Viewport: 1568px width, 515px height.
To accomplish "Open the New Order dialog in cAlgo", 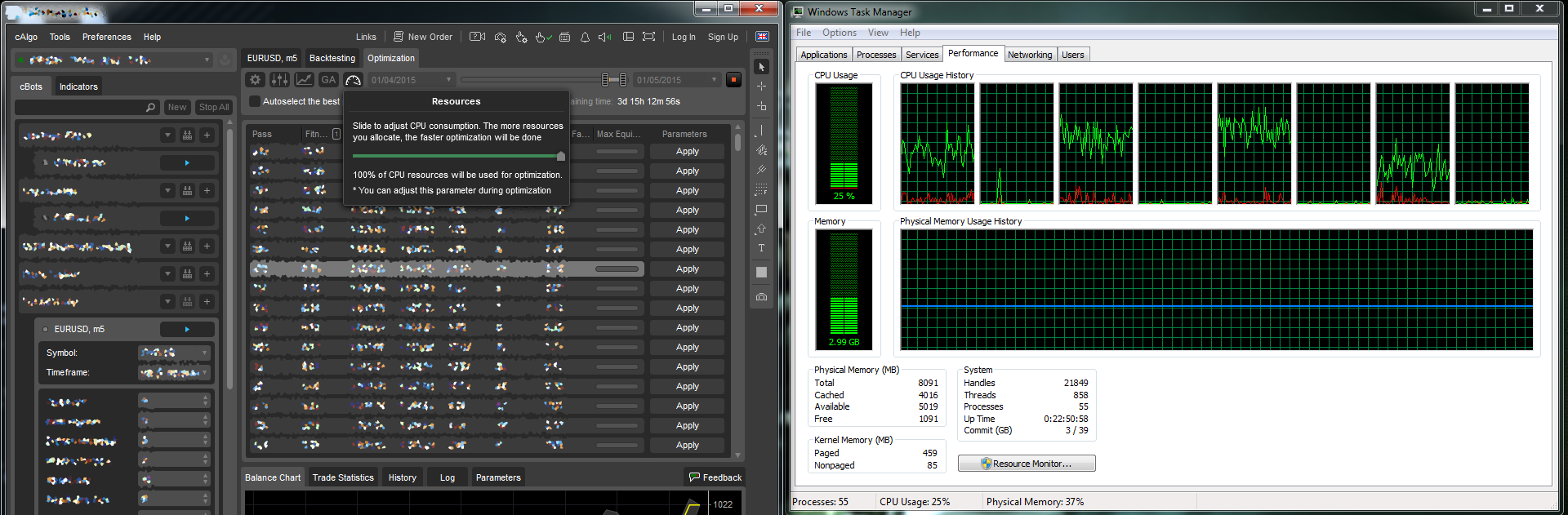I will click(x=423, y=37).
